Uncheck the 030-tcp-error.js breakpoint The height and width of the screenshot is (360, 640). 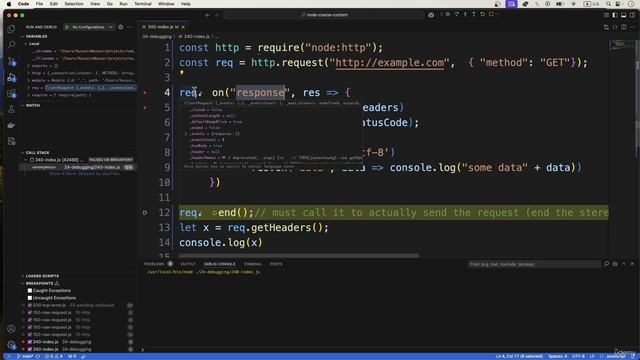[x=30, y=305]
